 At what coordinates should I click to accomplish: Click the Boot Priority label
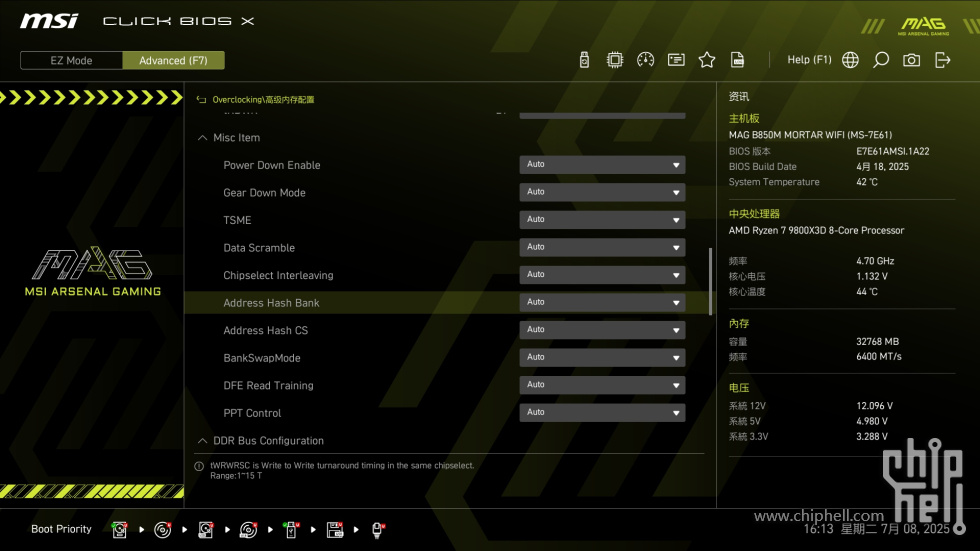[61, 529]
